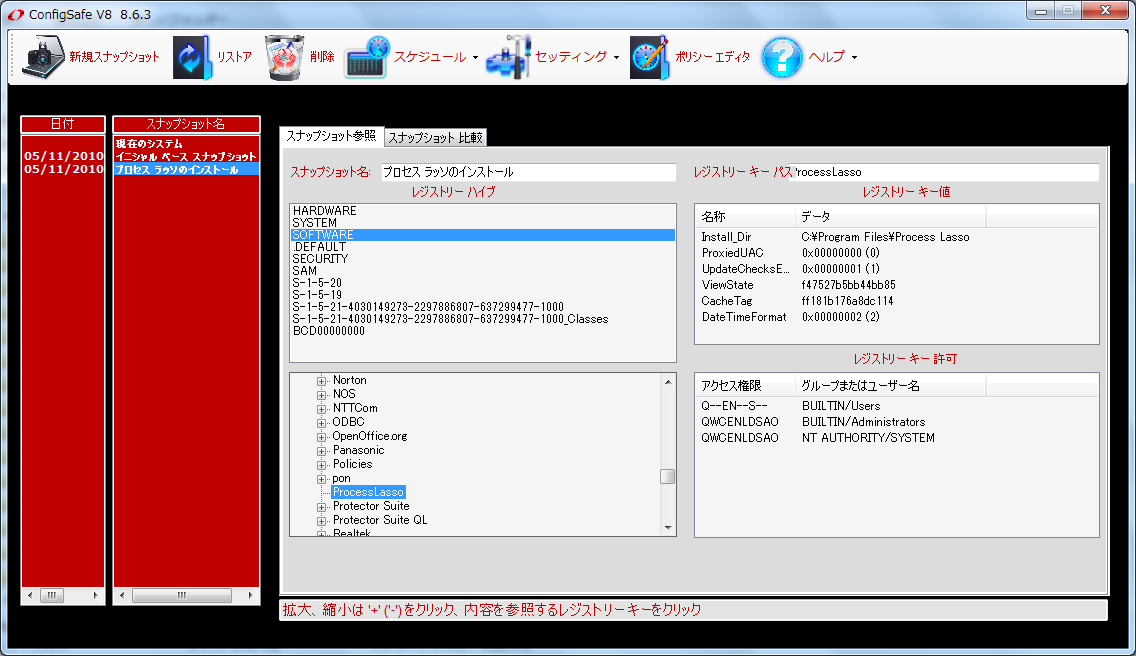Screen dimensions: 1136x656
Task: Select the スナップショット参照 tab
Action: tap(330, 136)
